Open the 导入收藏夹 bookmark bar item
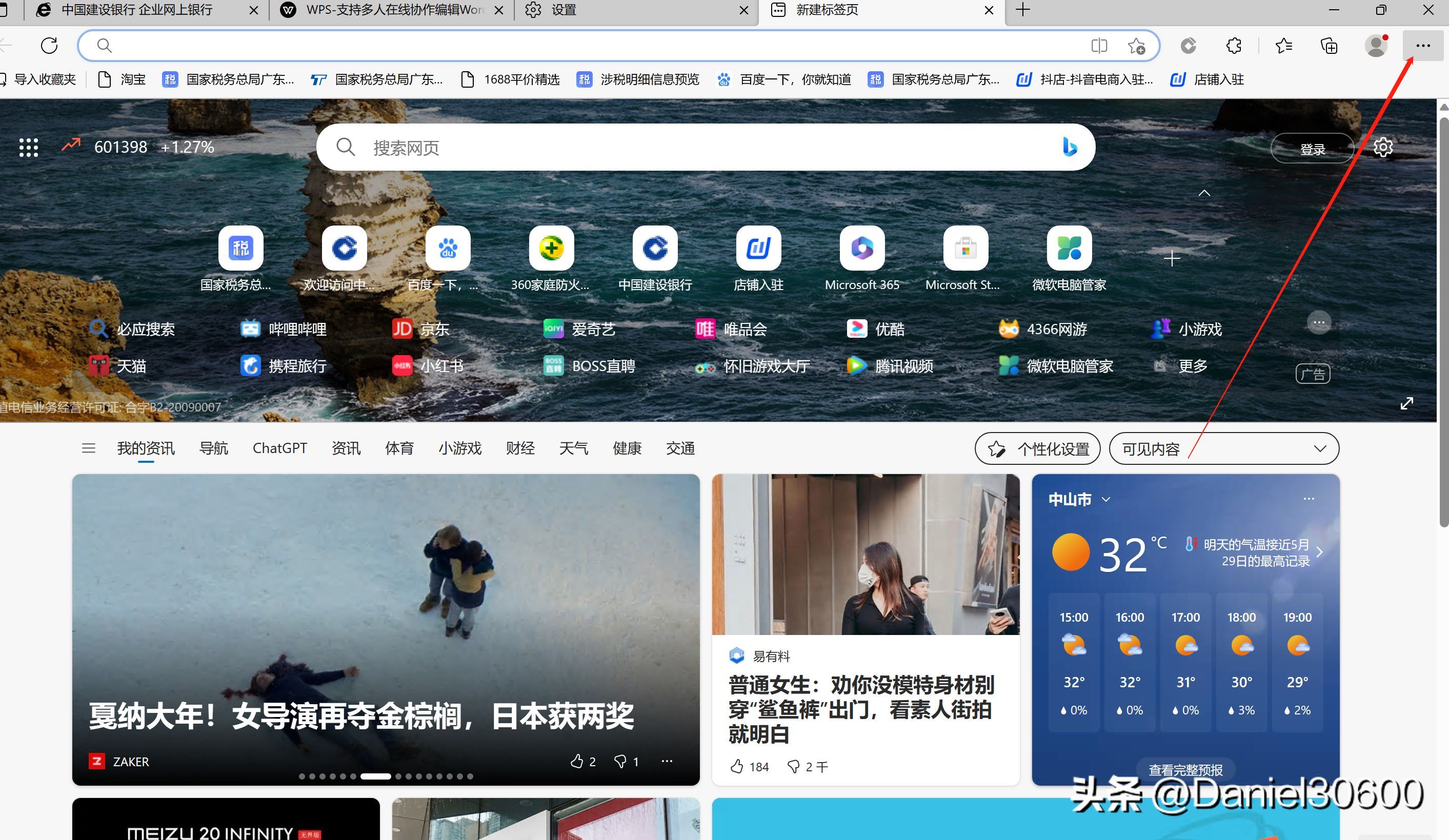 point(38,79)
